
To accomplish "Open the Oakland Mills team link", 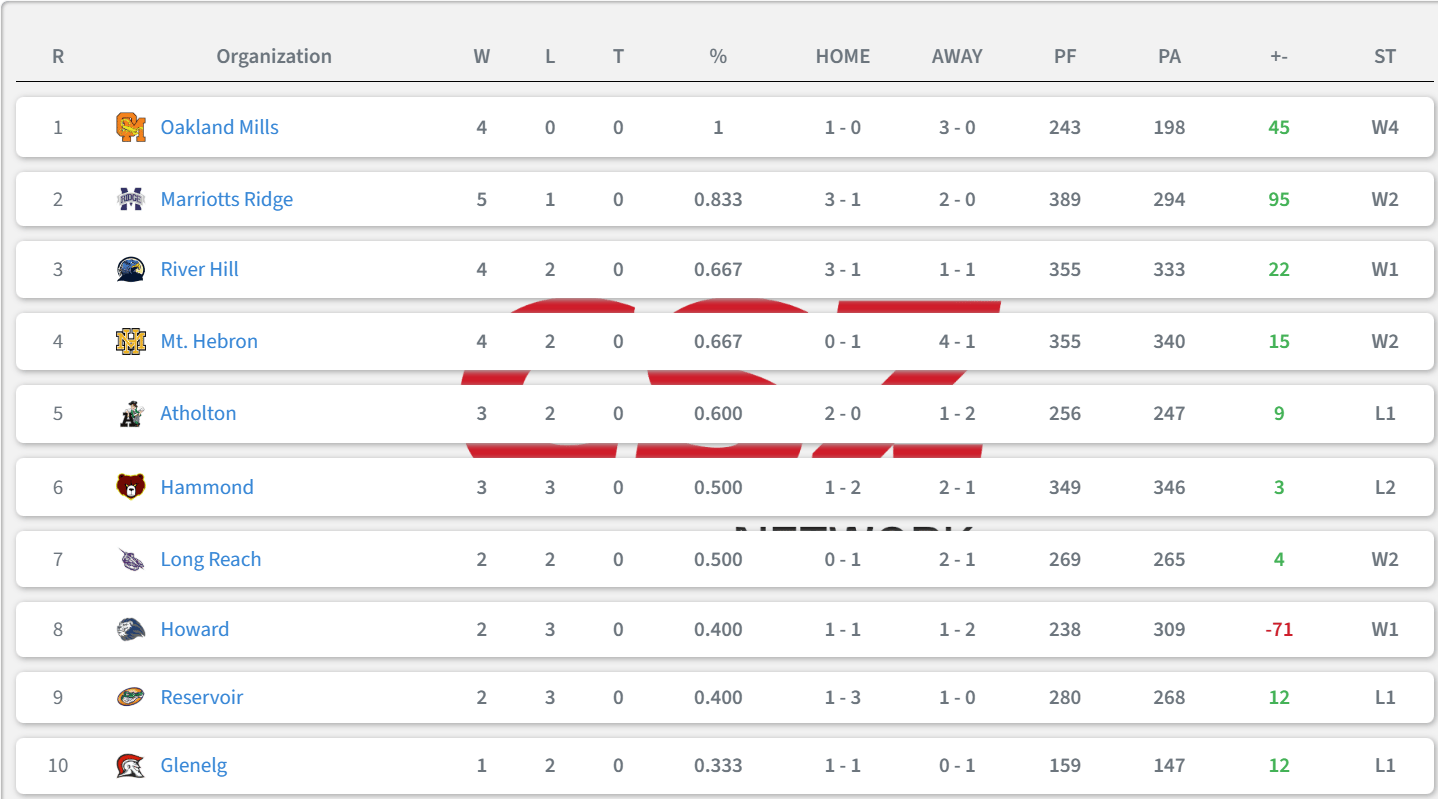I will point(220,127).
